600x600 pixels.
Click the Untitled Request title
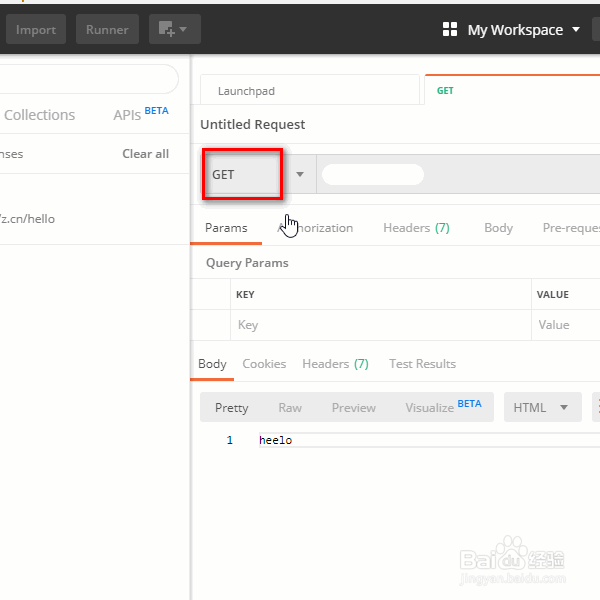253,125
